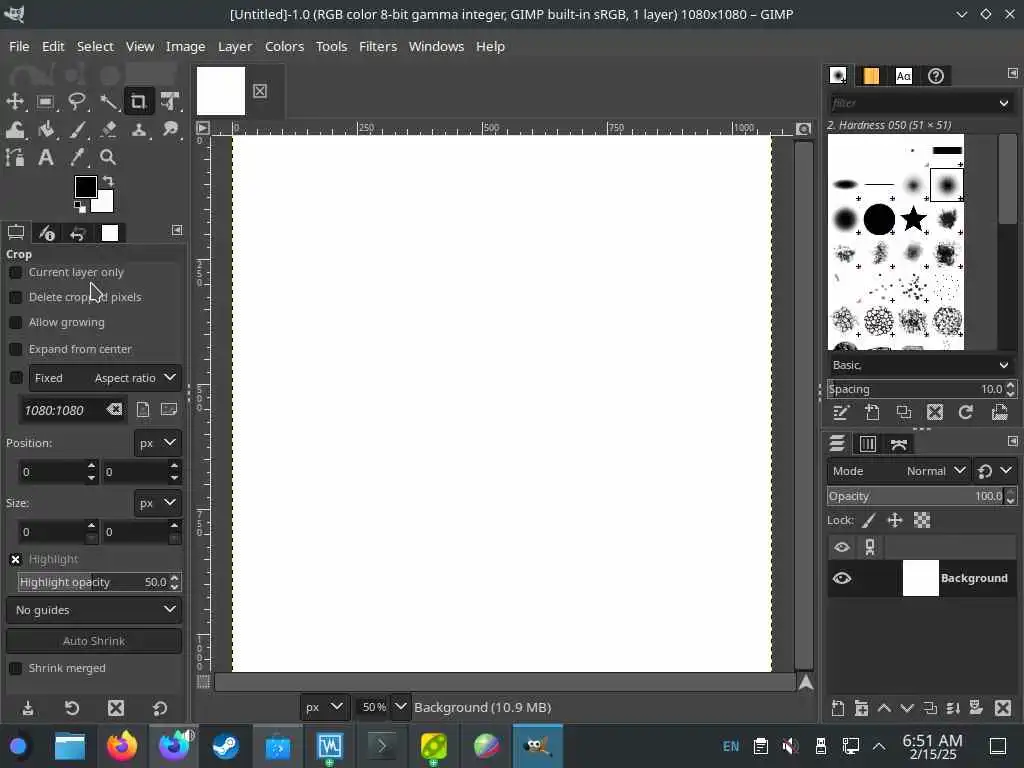Viewport: 1024px width, 768px height.
Task: Select the Text tool
Action: tap(46, 157)
